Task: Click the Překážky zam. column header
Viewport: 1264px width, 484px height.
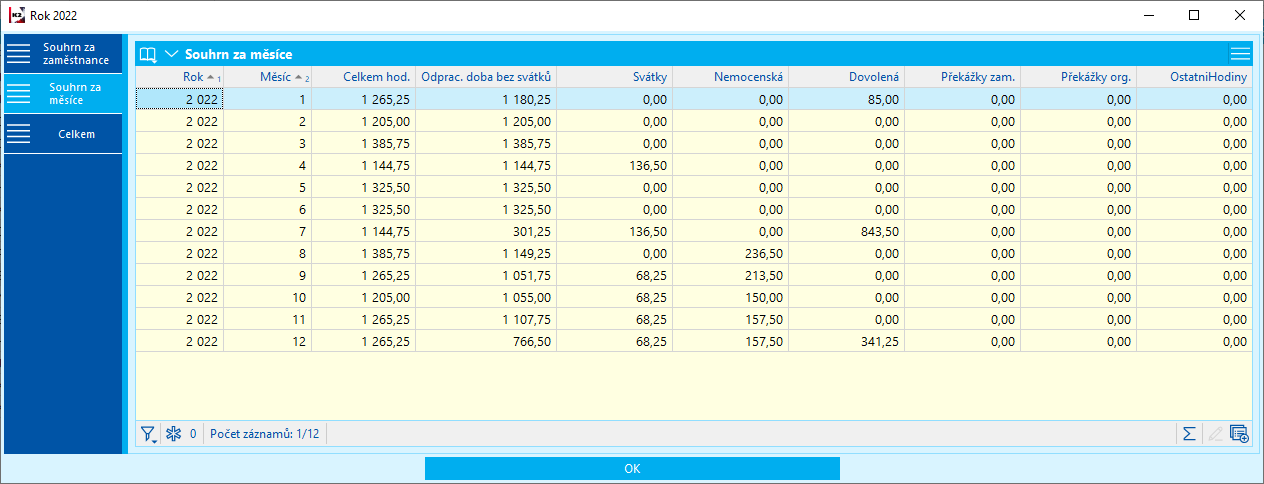Action: click(x=962, y=77)
